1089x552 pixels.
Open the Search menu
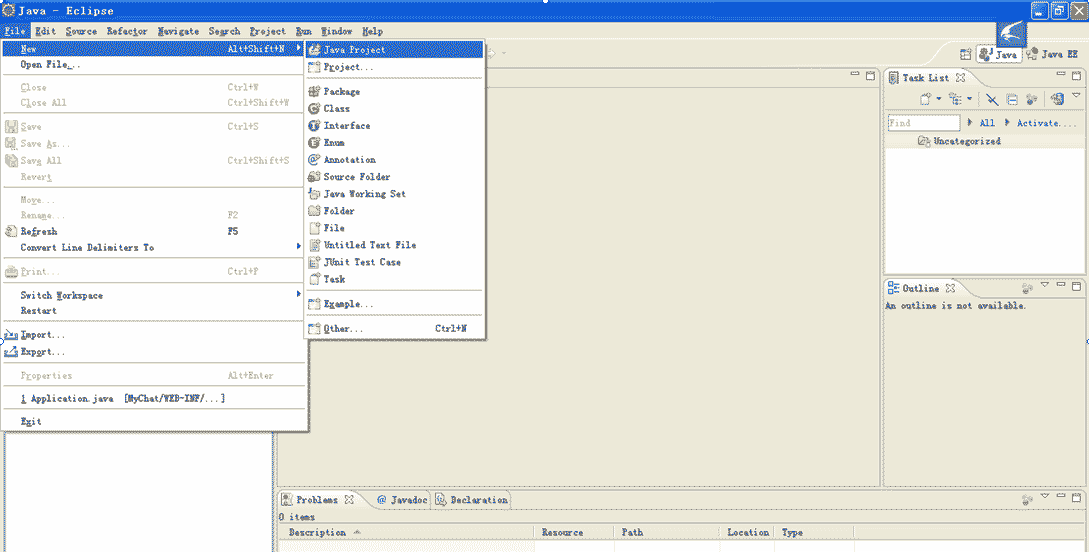[224, 31]
